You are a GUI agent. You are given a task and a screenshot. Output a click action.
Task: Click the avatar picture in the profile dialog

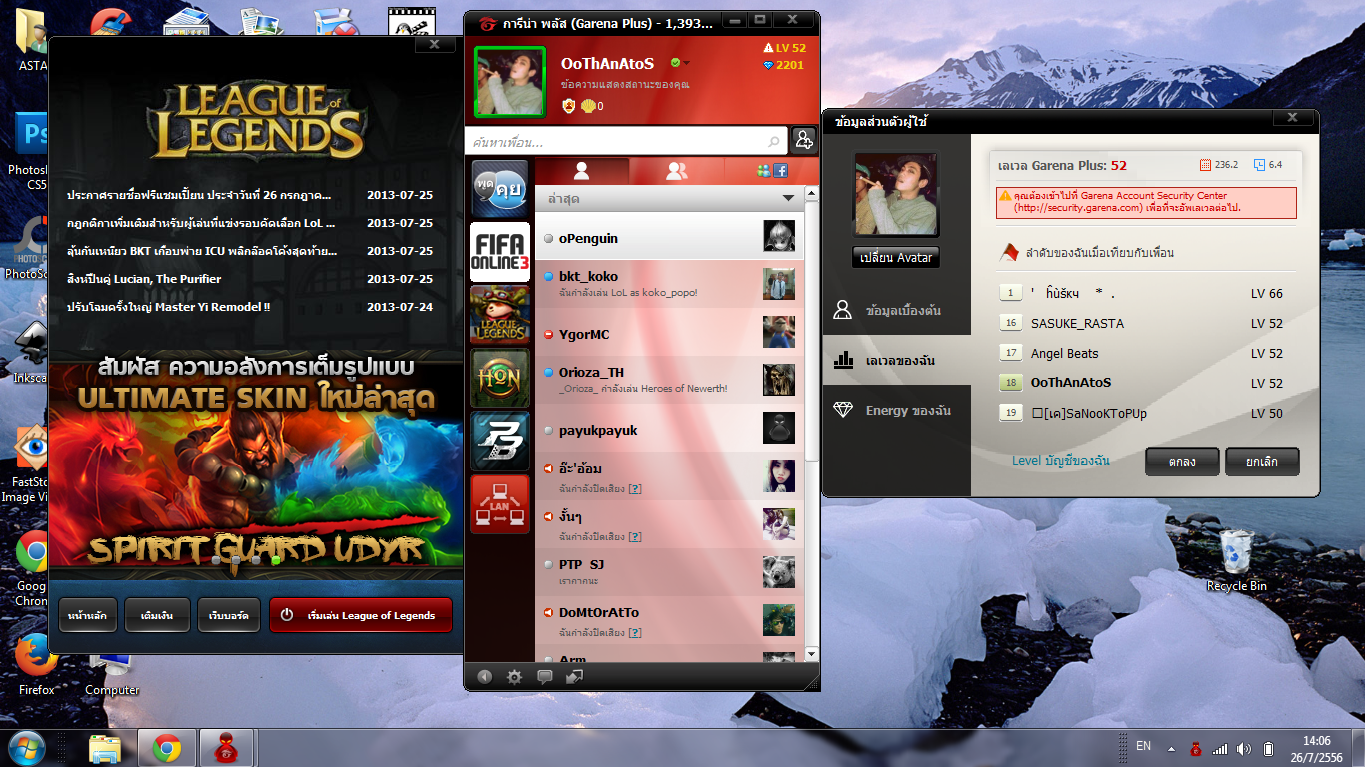pos(896,195)
